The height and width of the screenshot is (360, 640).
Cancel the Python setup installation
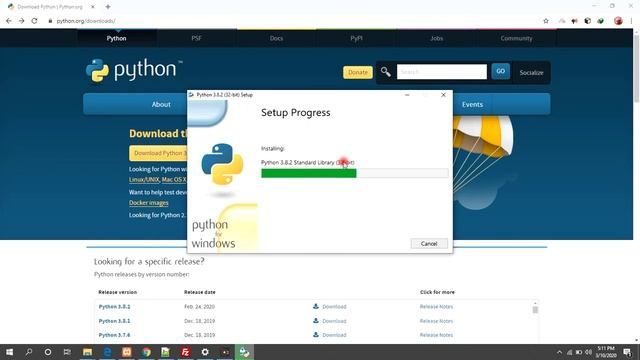click(429, 244)
